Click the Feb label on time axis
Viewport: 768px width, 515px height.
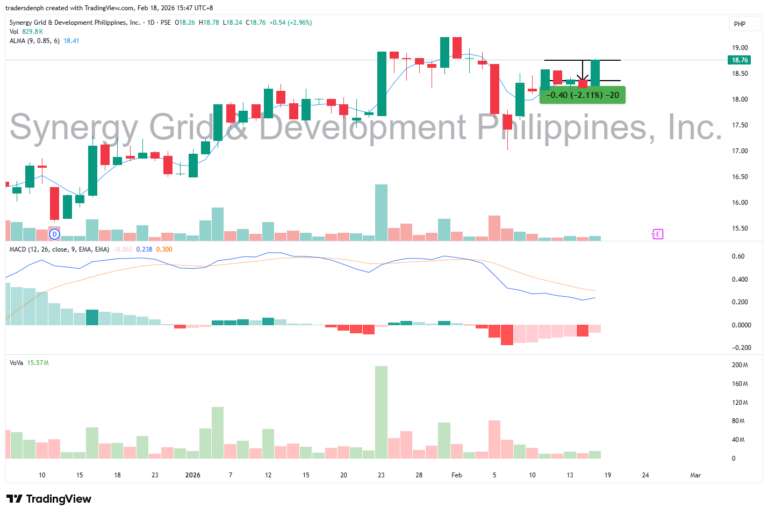(456, 475)
